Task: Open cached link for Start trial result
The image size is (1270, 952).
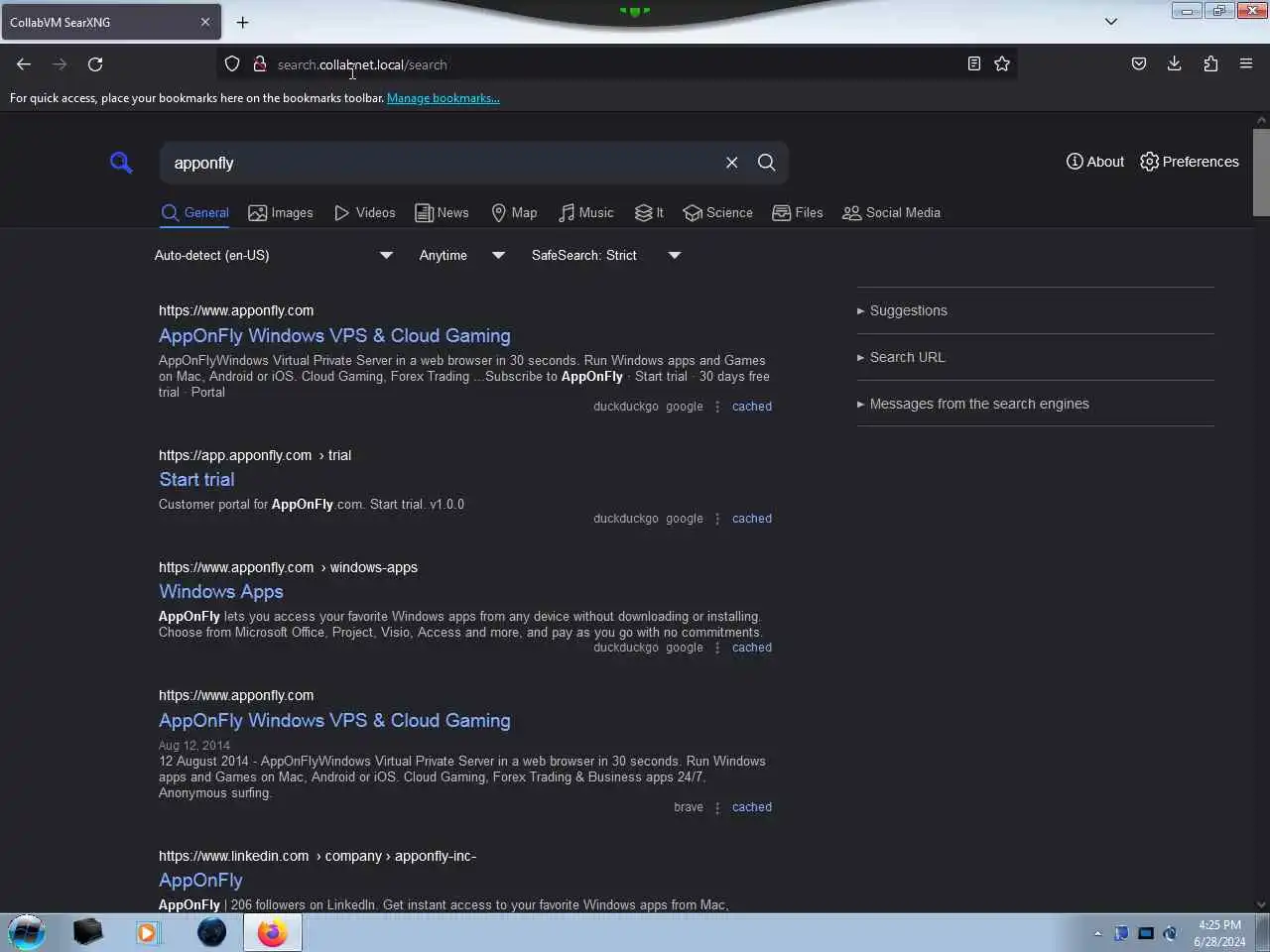Action: [752, 519]
